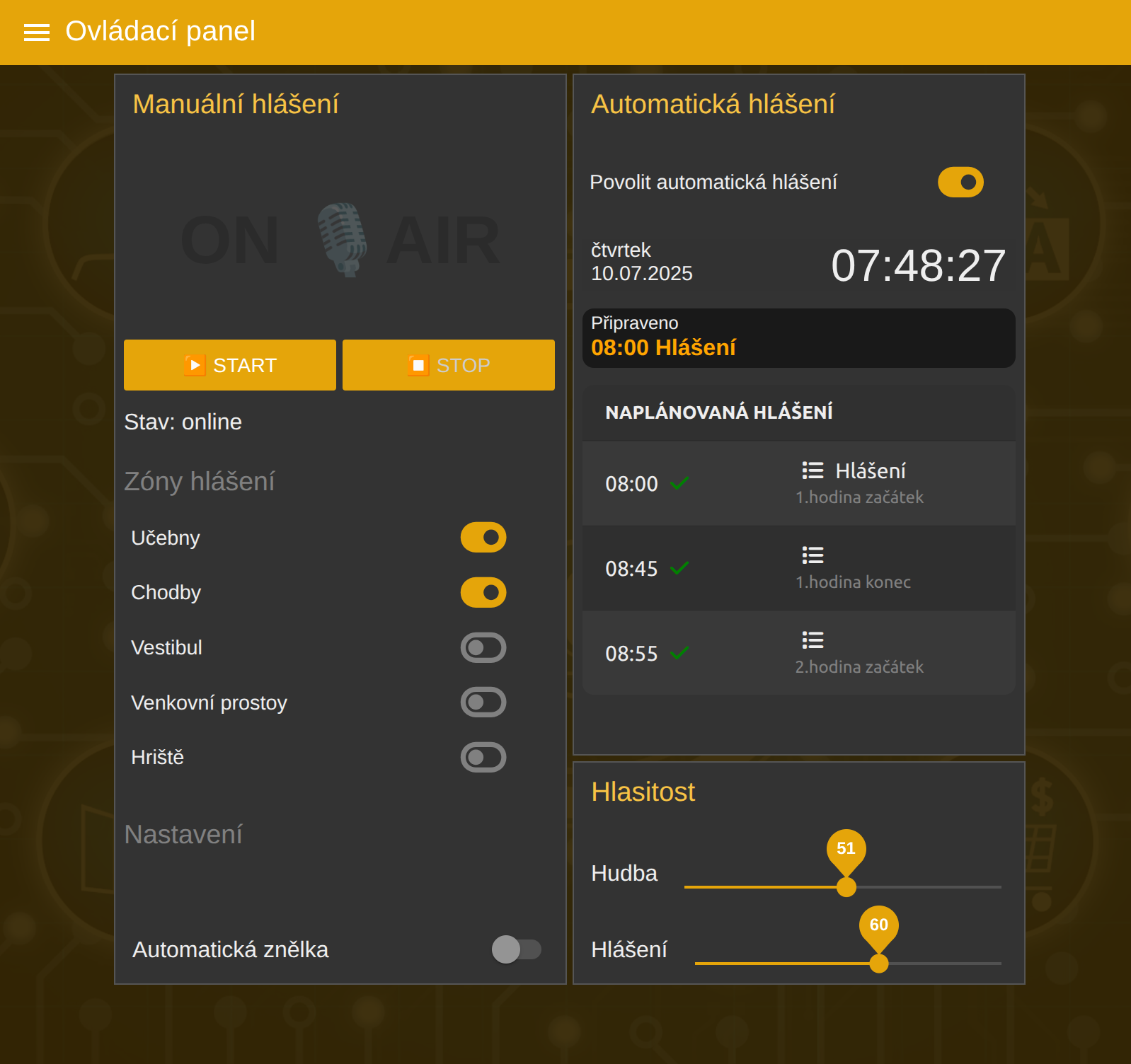1131x1064 pixels.
Task: Click the green checkmark next to 08:45
Action: coord(679,568)
